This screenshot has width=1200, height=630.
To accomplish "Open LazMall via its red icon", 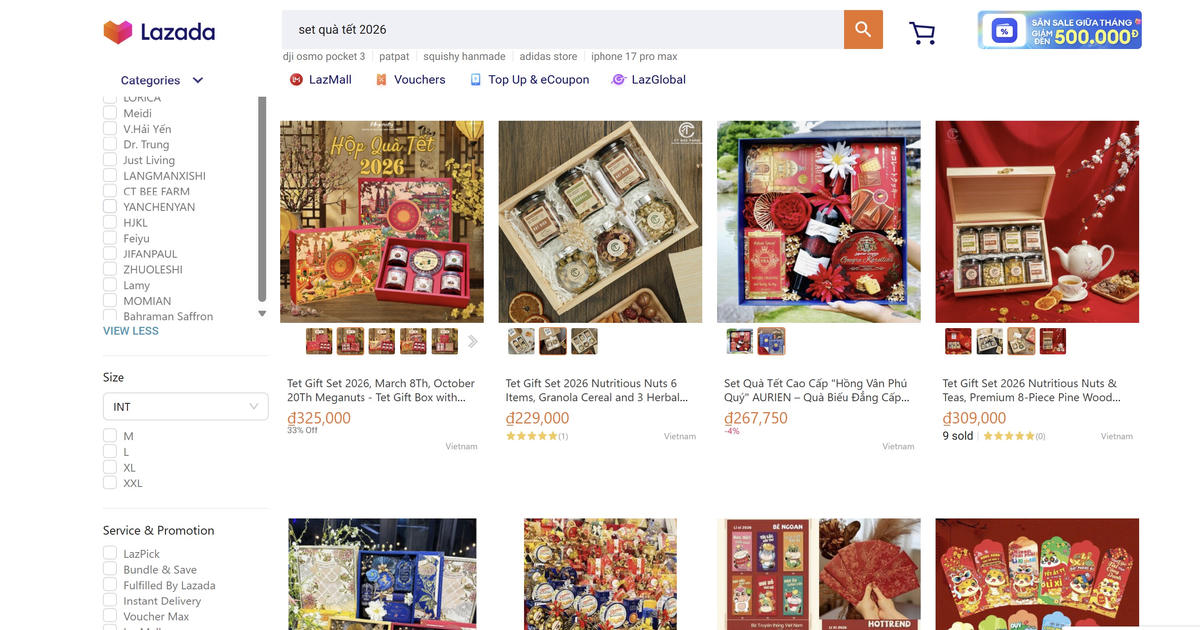I will tap(296, 80).
